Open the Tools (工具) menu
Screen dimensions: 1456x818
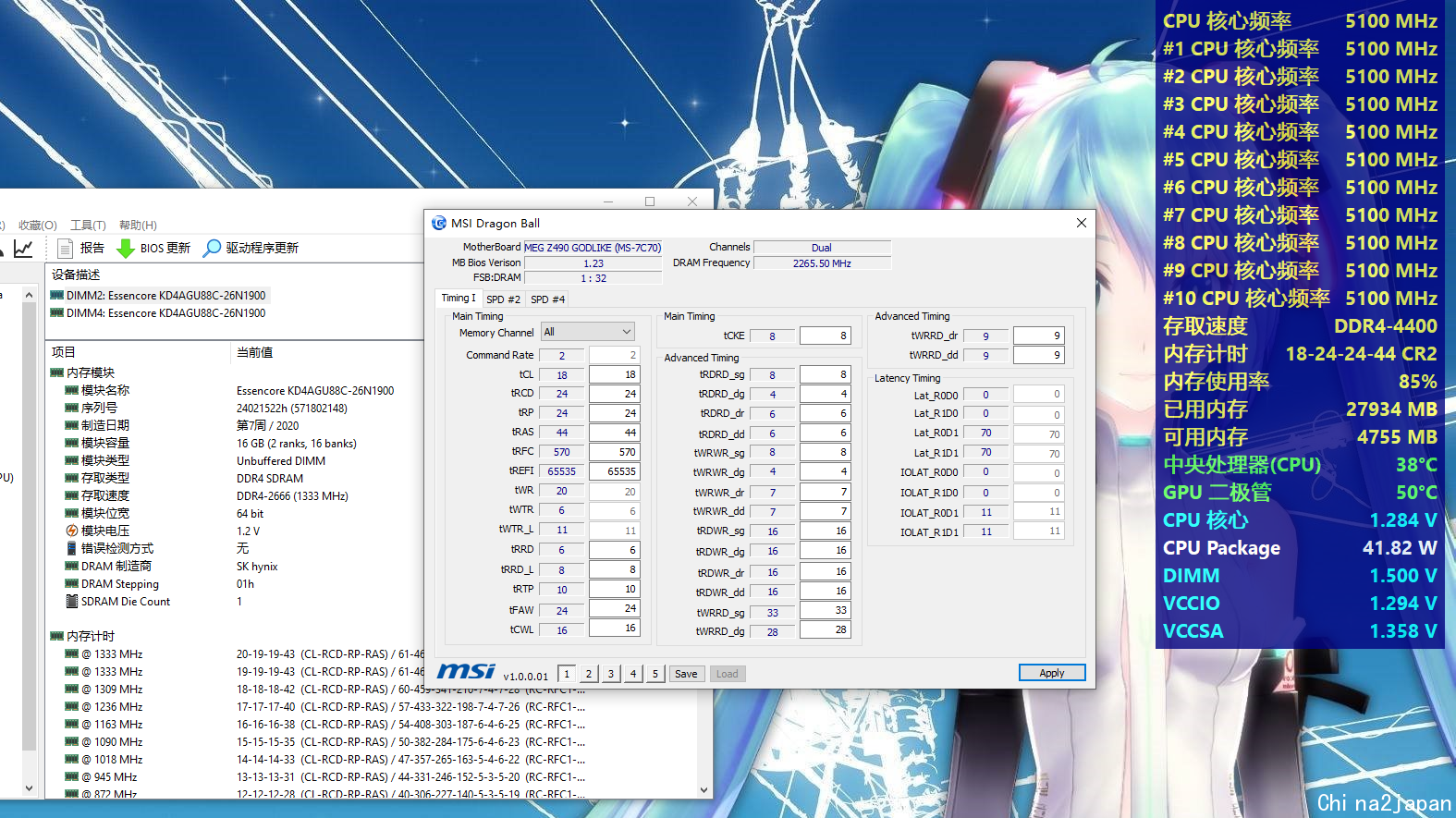88,225
